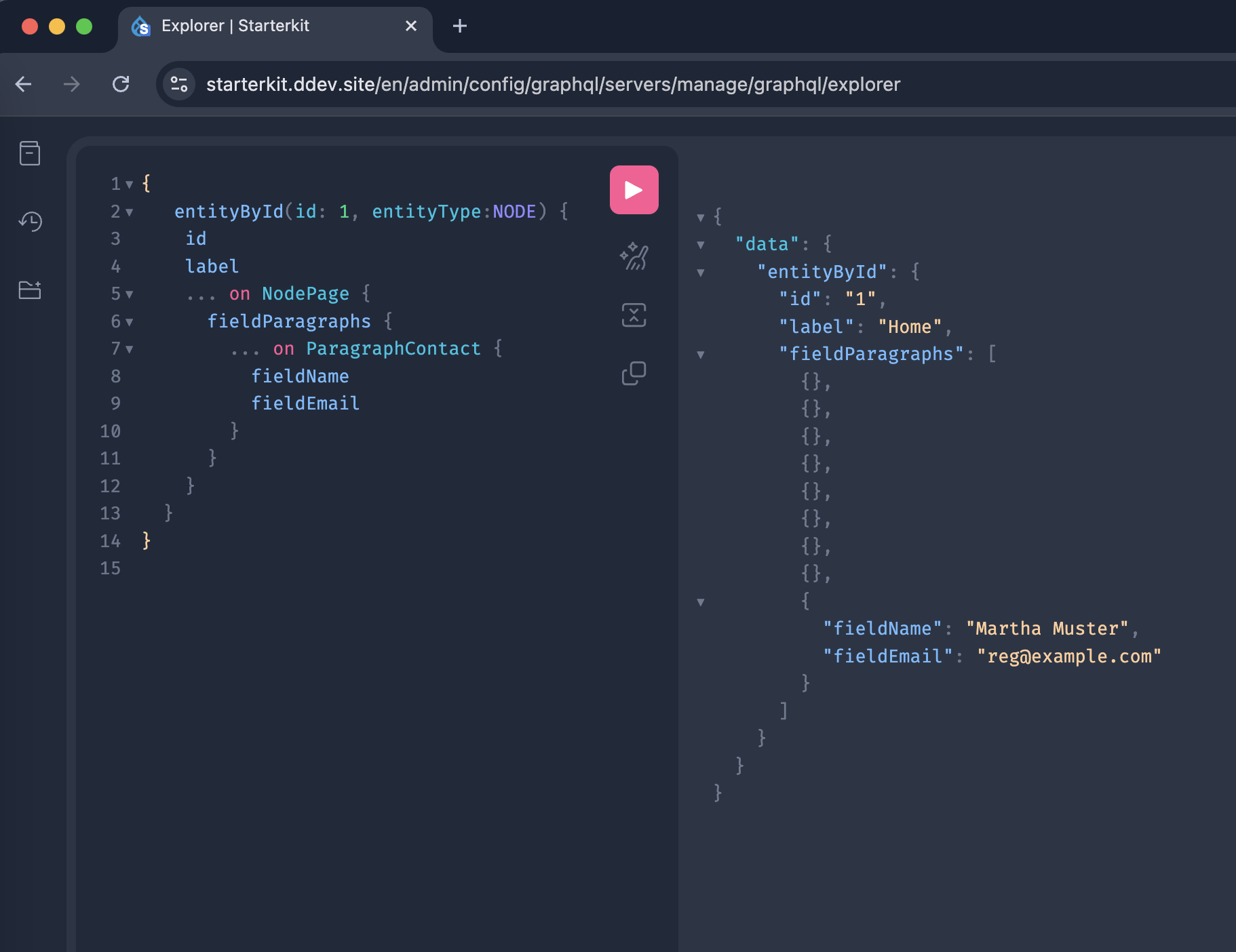Merge fragments into the query icon

tap(634, 315)
